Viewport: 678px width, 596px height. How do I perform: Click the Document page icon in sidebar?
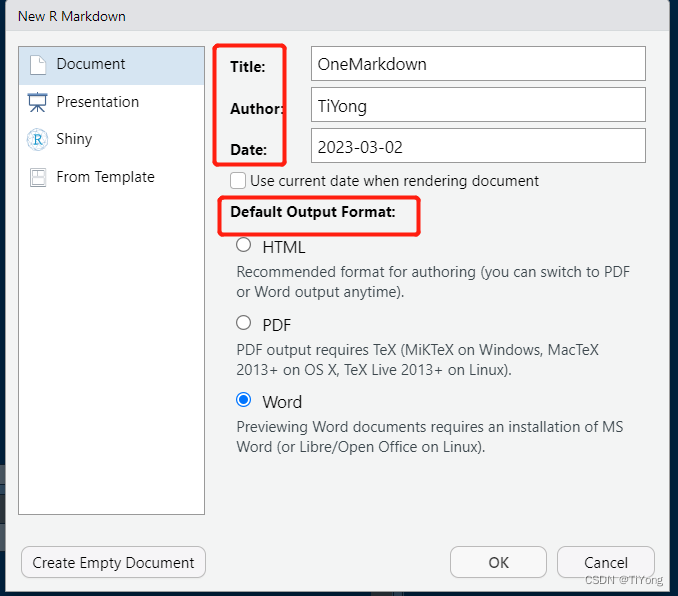[x=38, y=65]
